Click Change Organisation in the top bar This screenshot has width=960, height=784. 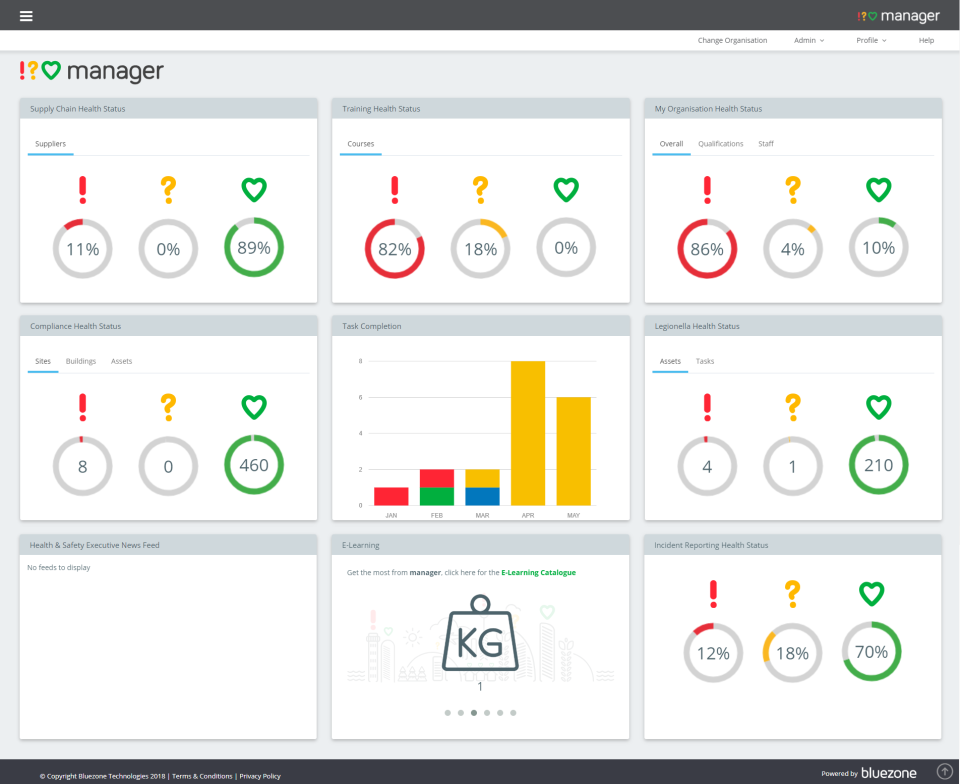tap(733, 40)
